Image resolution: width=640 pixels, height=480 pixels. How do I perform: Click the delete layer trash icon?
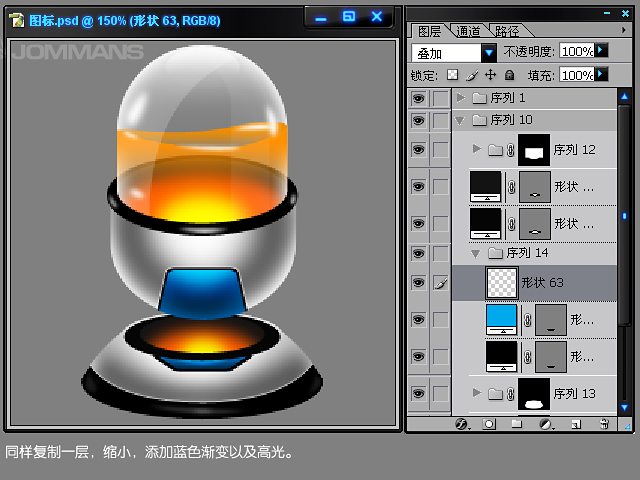603,424
